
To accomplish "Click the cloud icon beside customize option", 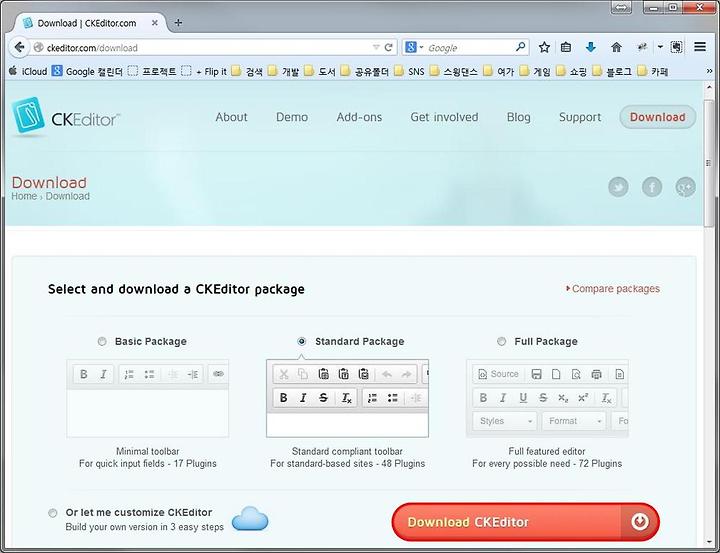I will (250, 519).
